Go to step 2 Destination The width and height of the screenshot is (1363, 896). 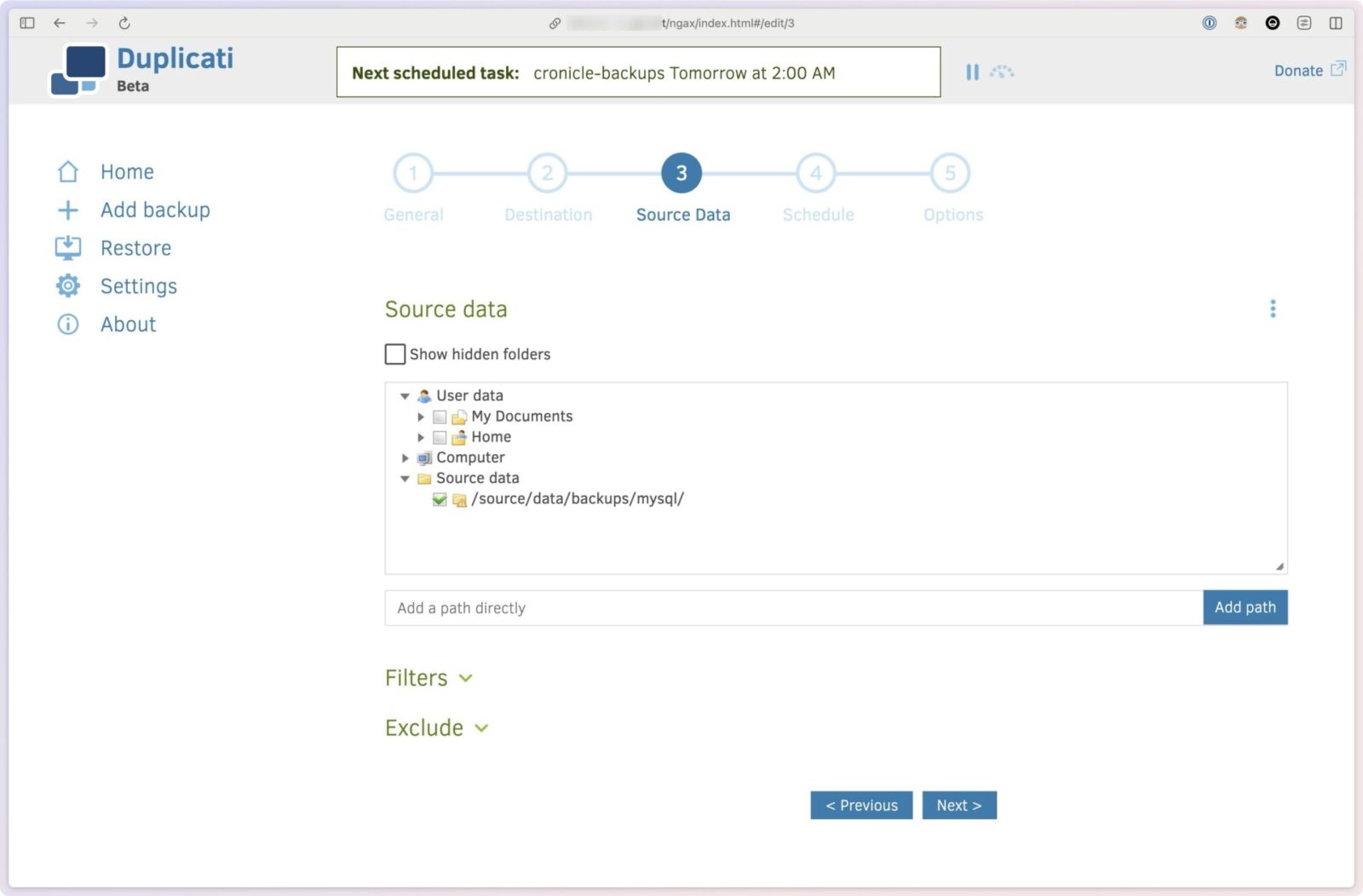pyautogui.click(x=547, y=174)
